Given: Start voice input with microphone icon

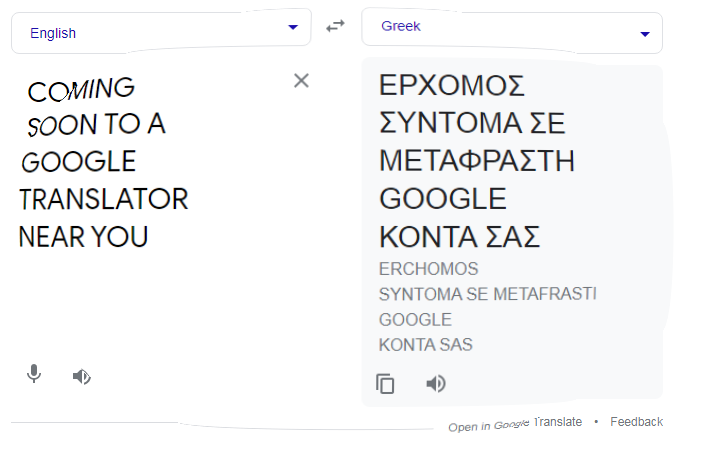Looking at the screenshot, I should click(x=34, y=375).
